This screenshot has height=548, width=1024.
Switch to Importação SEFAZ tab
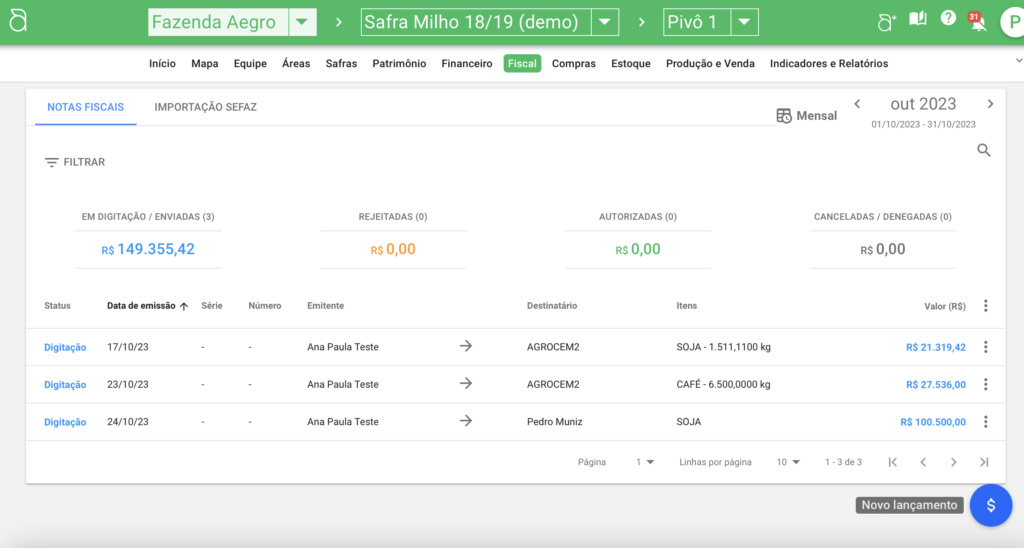(205, 107)
